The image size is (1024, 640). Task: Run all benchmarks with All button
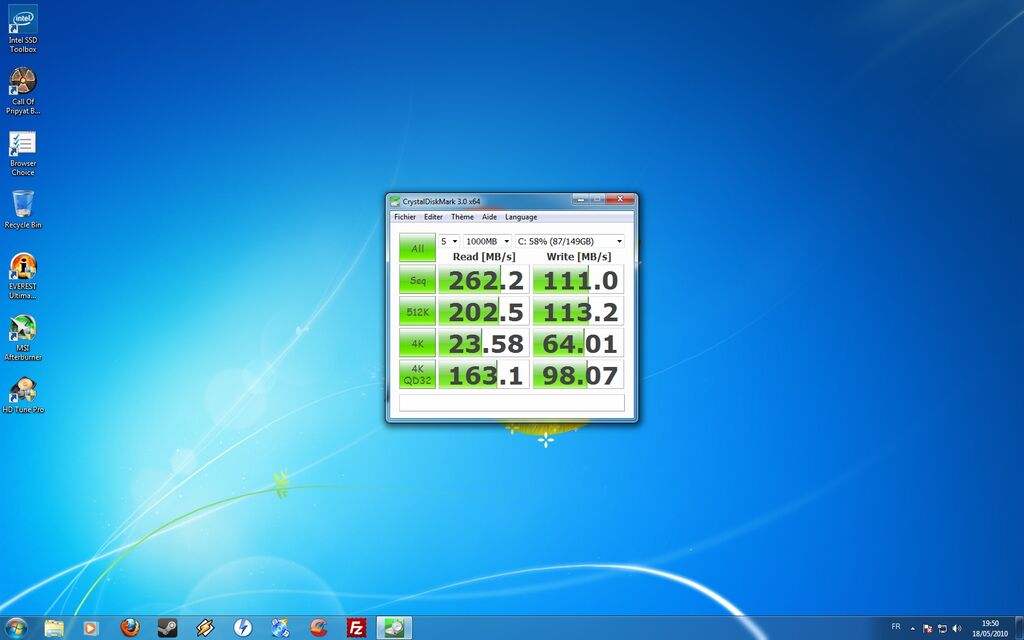point(417,248)
